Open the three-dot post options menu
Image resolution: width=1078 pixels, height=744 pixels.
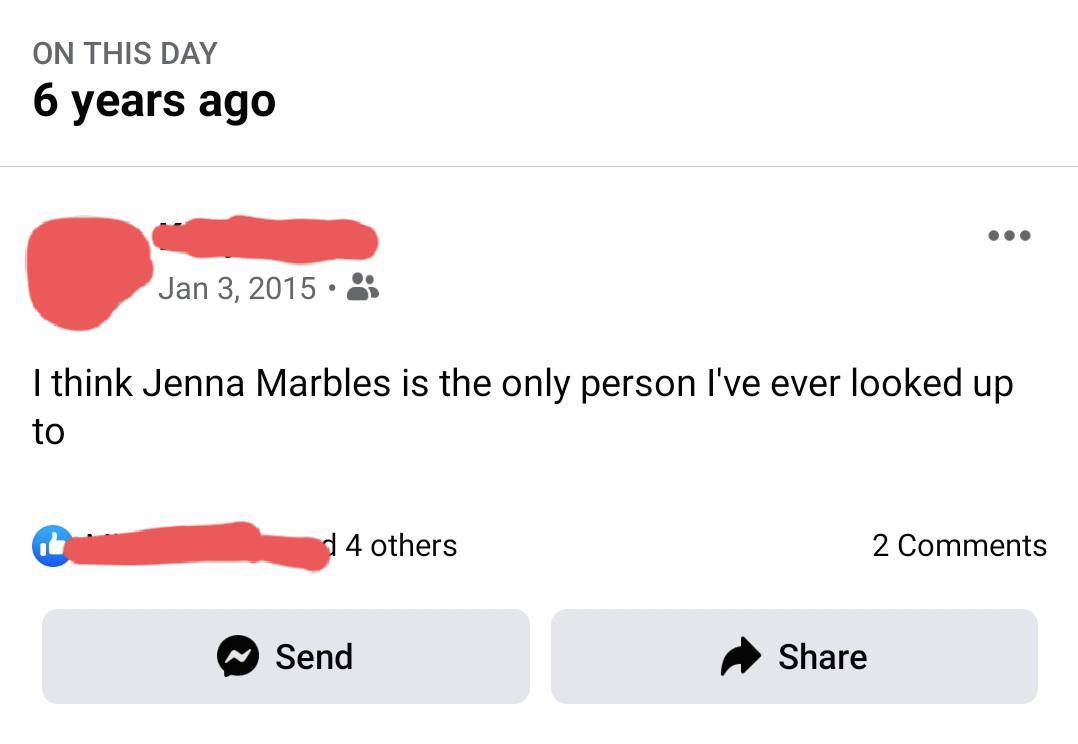click(1009, 236)
